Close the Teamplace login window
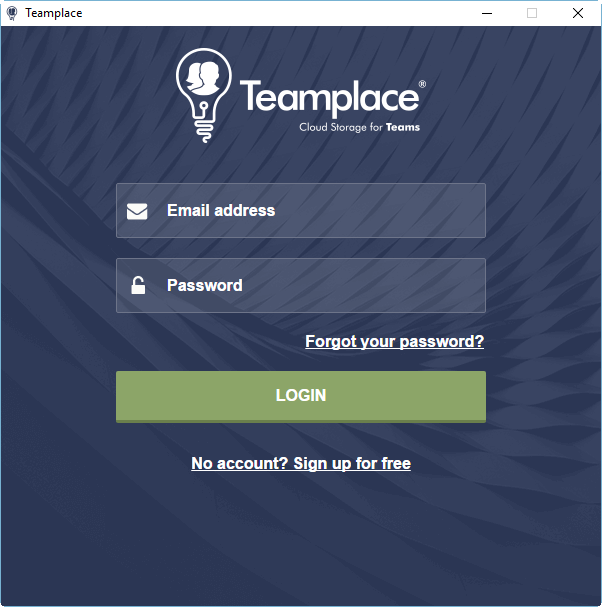The width and height of the screenshot is (602, 607). coord(578,13)
